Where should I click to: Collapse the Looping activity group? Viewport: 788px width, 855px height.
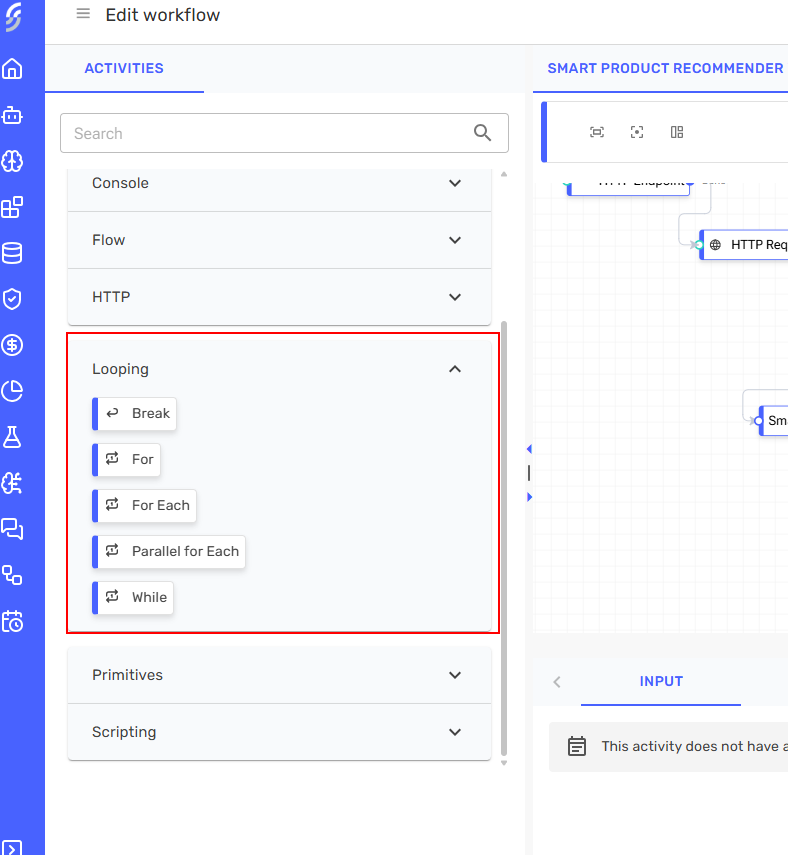(455, 369)
